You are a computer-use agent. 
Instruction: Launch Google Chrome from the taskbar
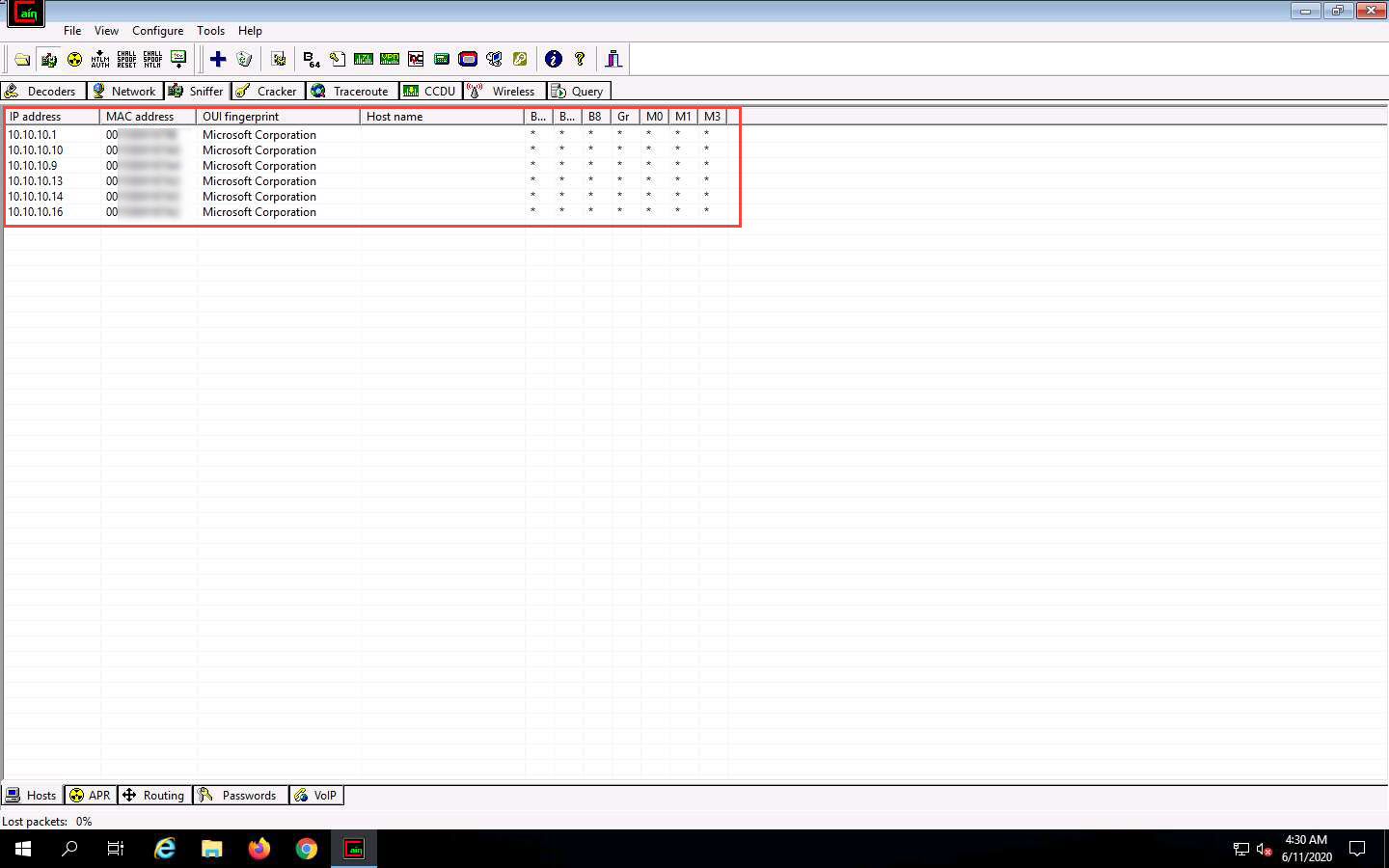point(307,849)
